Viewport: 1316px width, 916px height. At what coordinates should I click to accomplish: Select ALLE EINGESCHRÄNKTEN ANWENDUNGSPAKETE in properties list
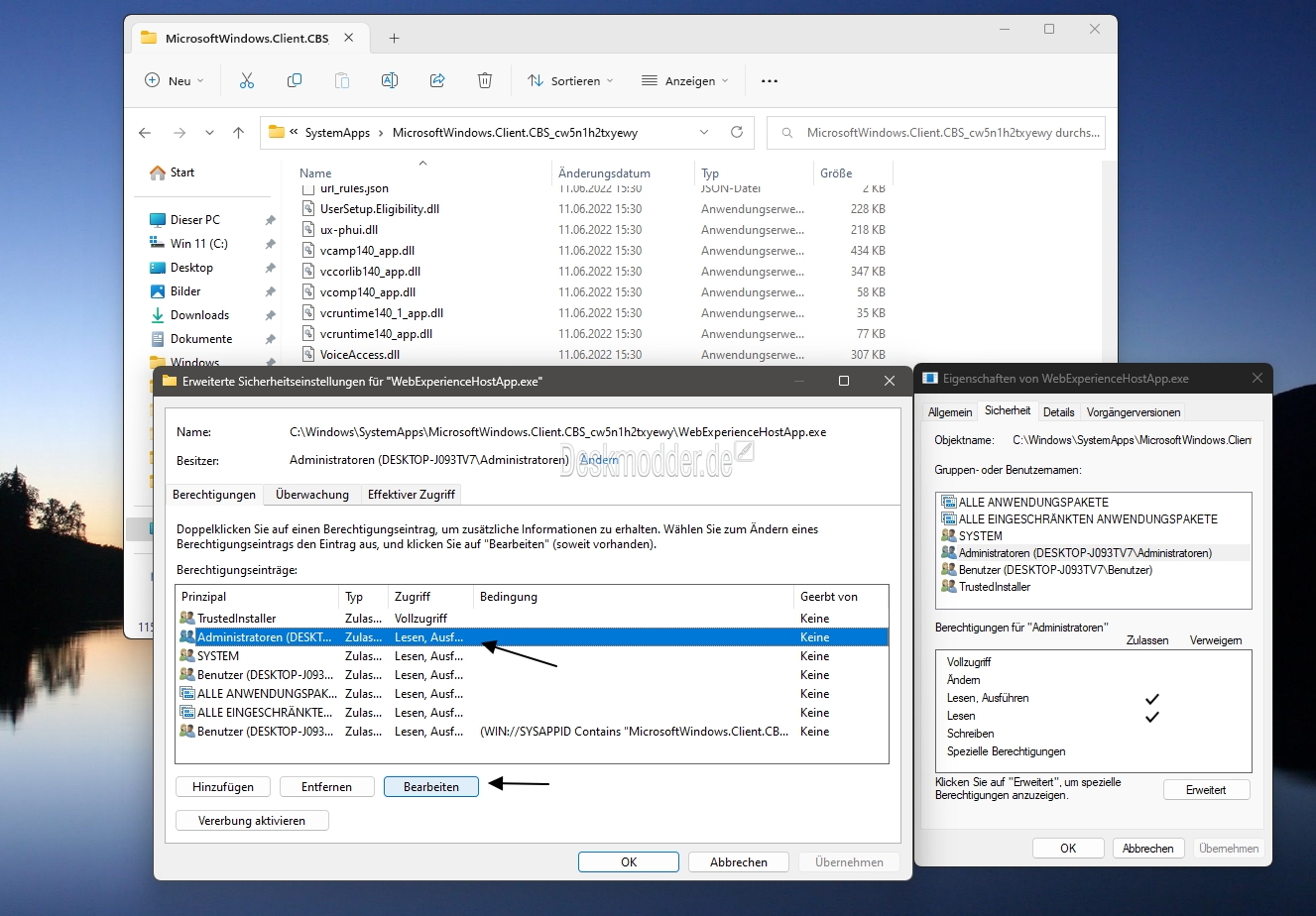[1088, 519]
